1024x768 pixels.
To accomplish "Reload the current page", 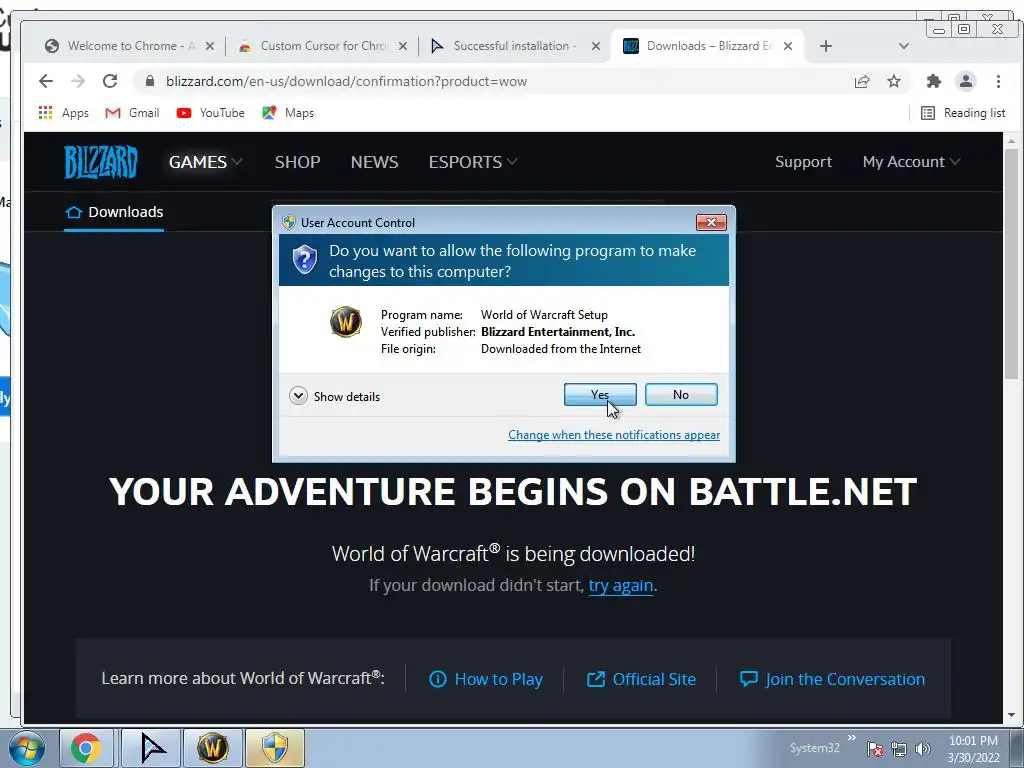I will (x=110, y=81).
